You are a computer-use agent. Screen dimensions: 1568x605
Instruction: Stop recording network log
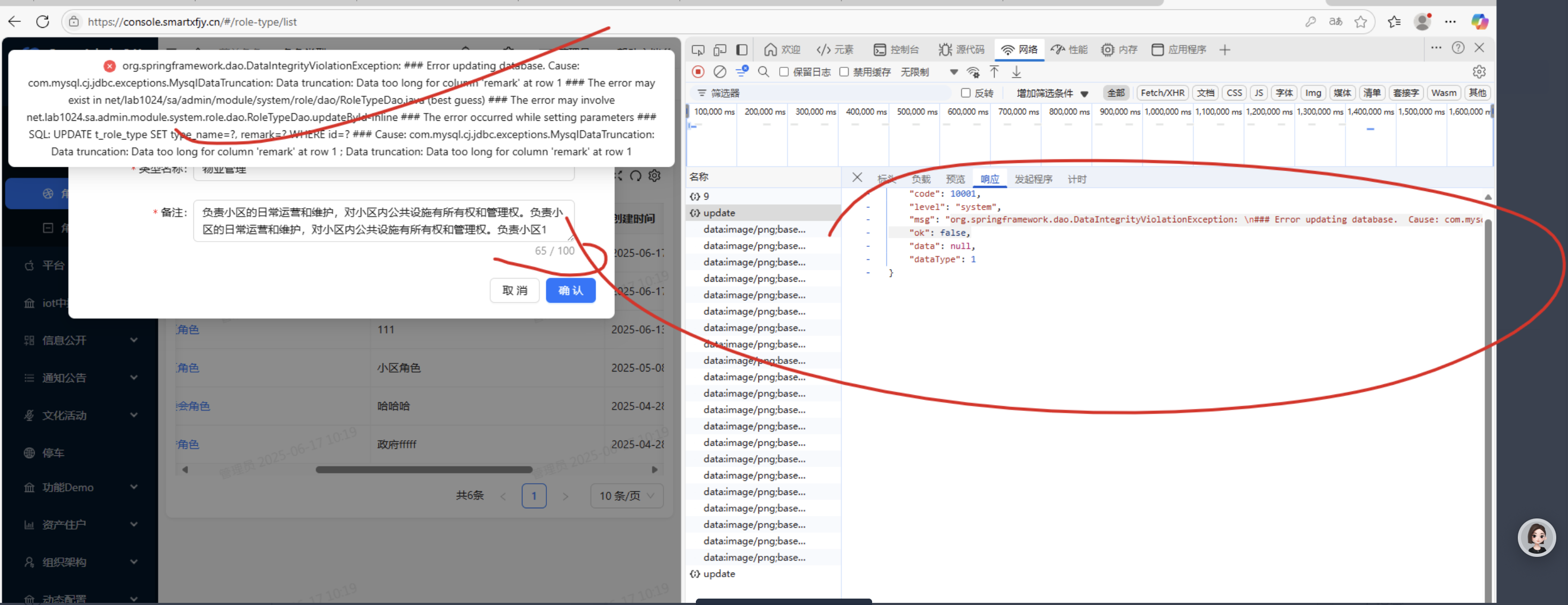pyautogui.click(x=698, y=72)
